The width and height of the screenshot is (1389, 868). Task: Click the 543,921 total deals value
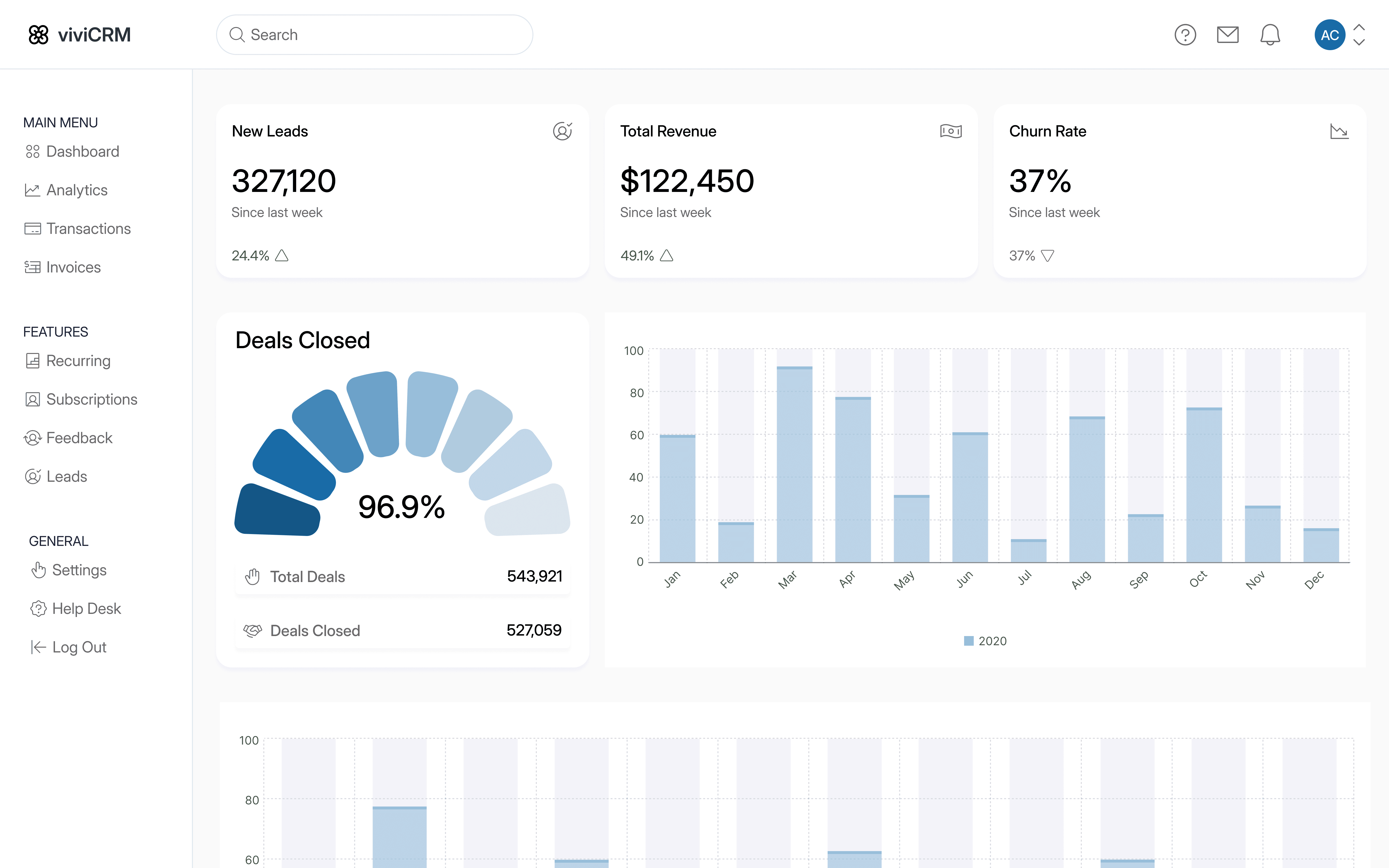click(534, 576)
